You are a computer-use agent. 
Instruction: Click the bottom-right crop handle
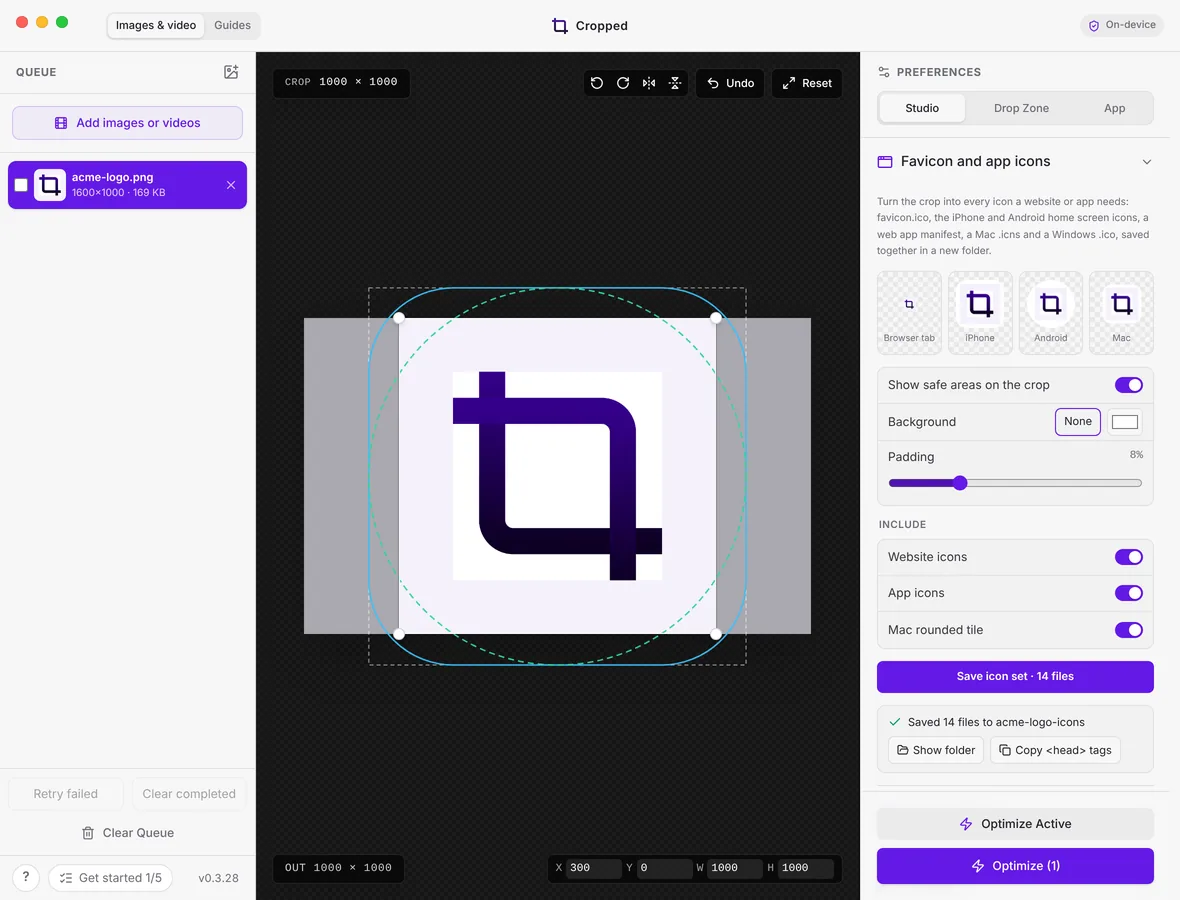(x=716, y=634)
